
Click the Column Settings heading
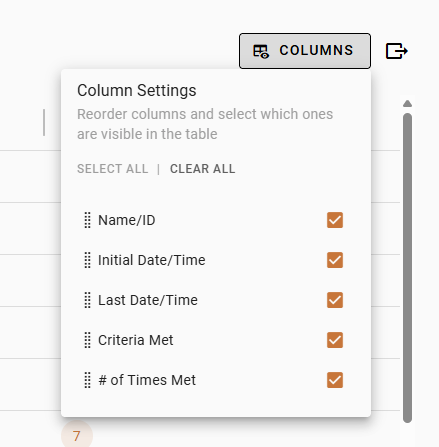137,90
